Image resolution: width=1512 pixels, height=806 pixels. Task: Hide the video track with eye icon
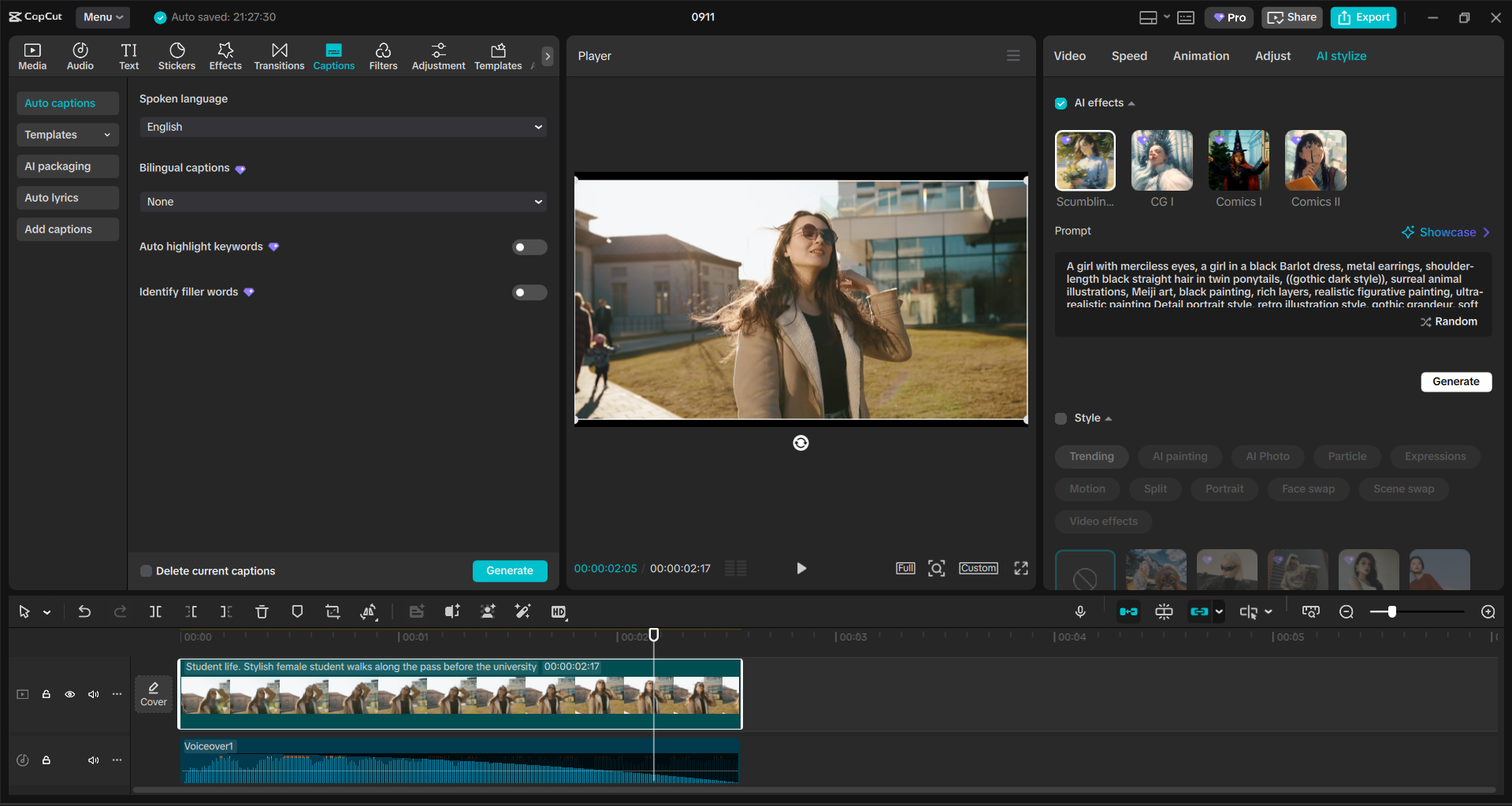pyautogui.click(x=70, y=694)
